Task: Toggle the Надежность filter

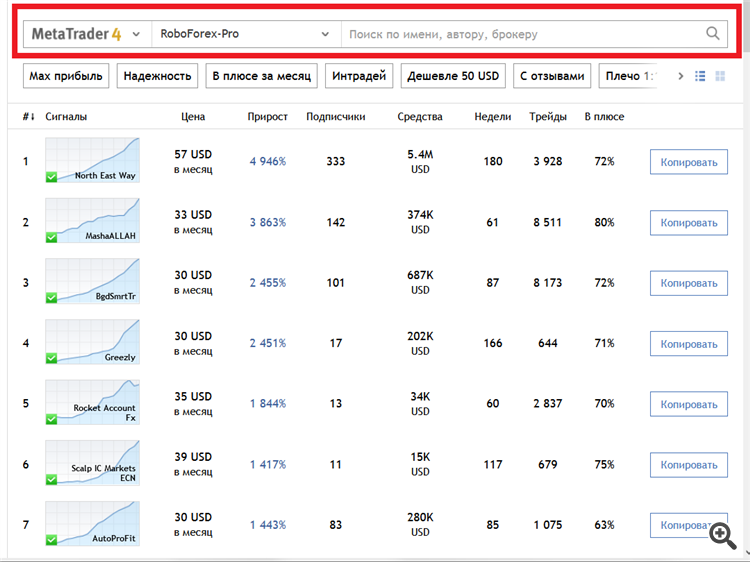Action: (x=158, y=76)
